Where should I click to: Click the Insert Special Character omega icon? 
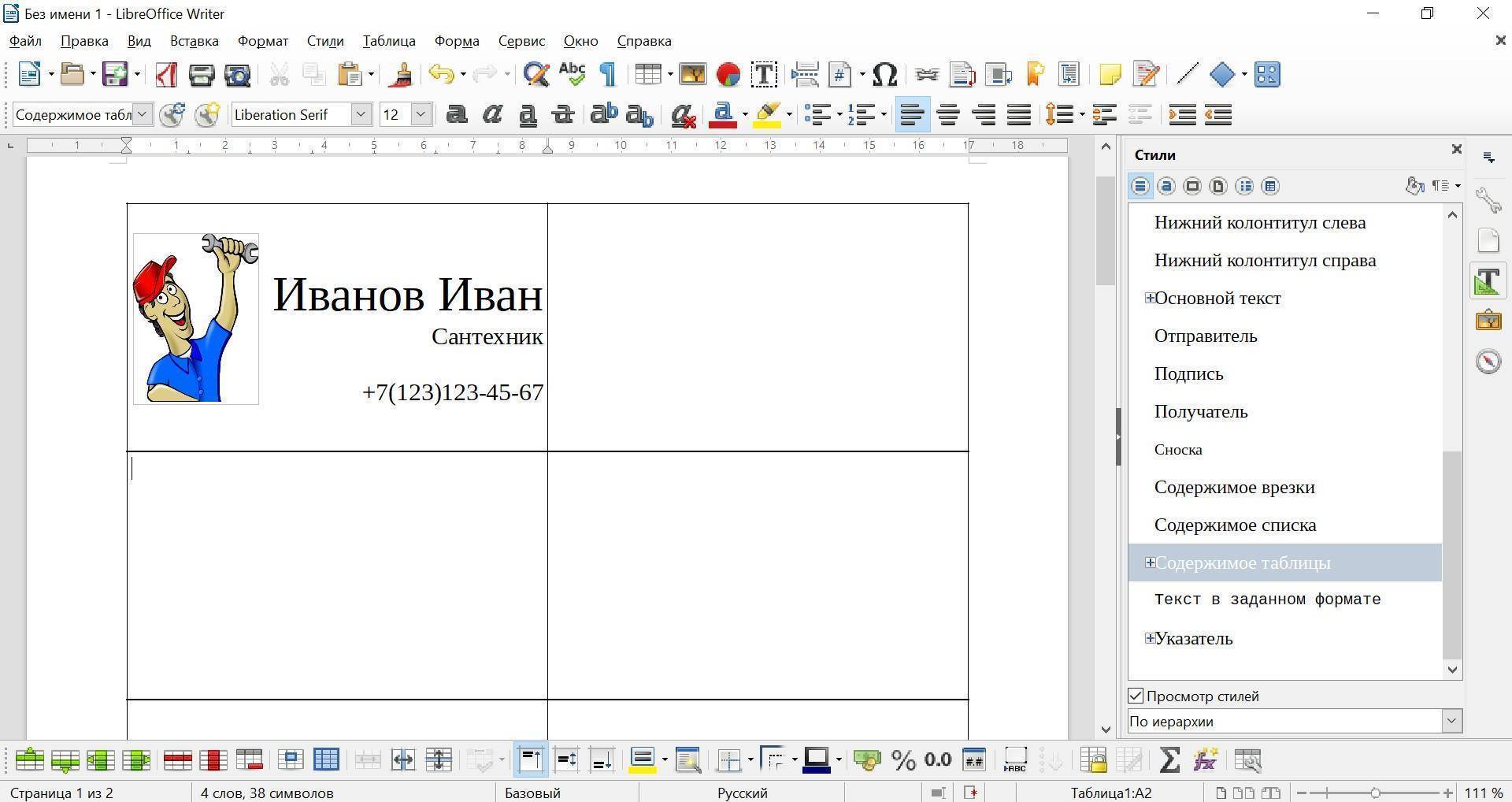[x=885, y=75]
